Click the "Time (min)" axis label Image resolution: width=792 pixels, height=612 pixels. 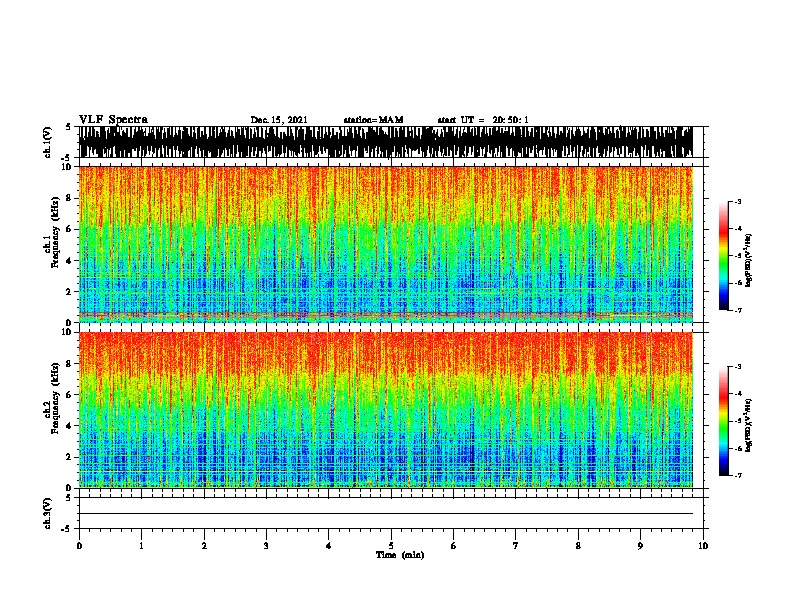tap(400, 555)
